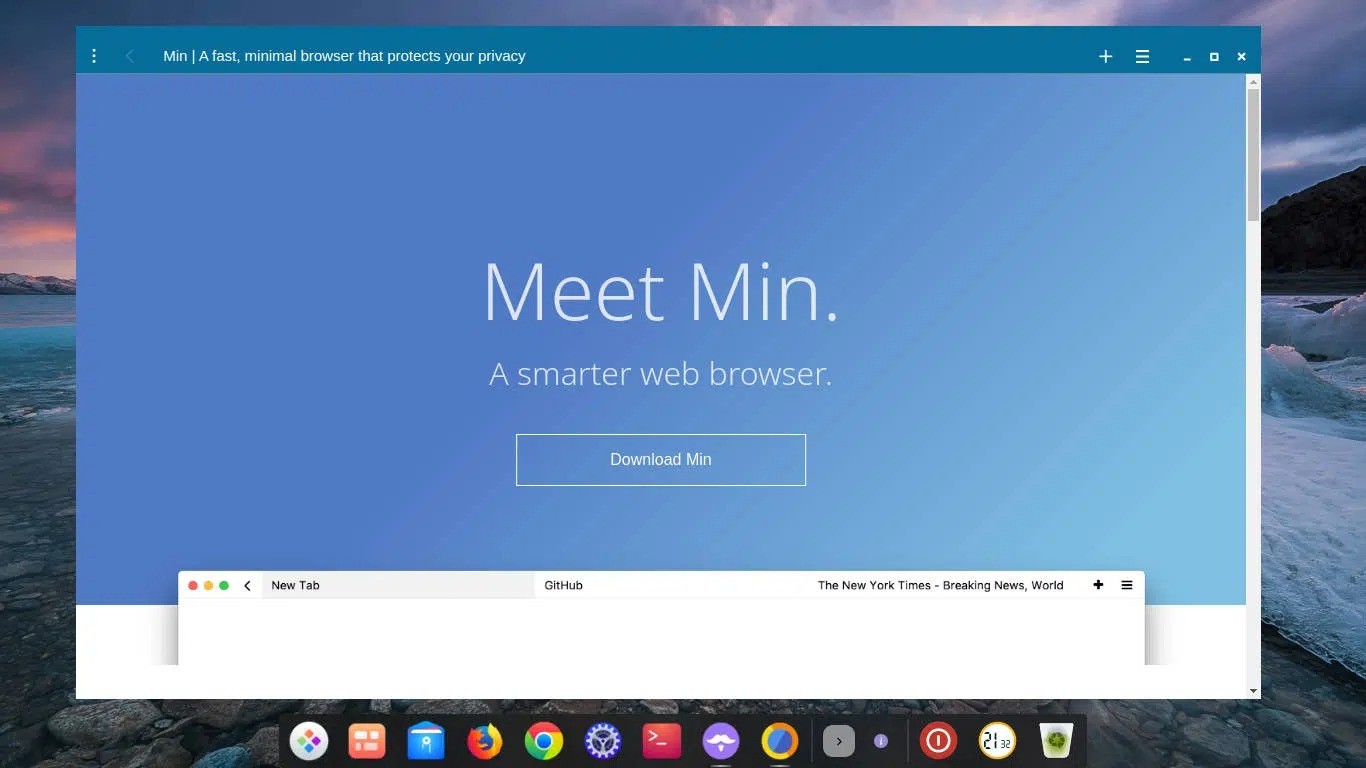Launch Firefox from the dock

[x=485, y=741]
